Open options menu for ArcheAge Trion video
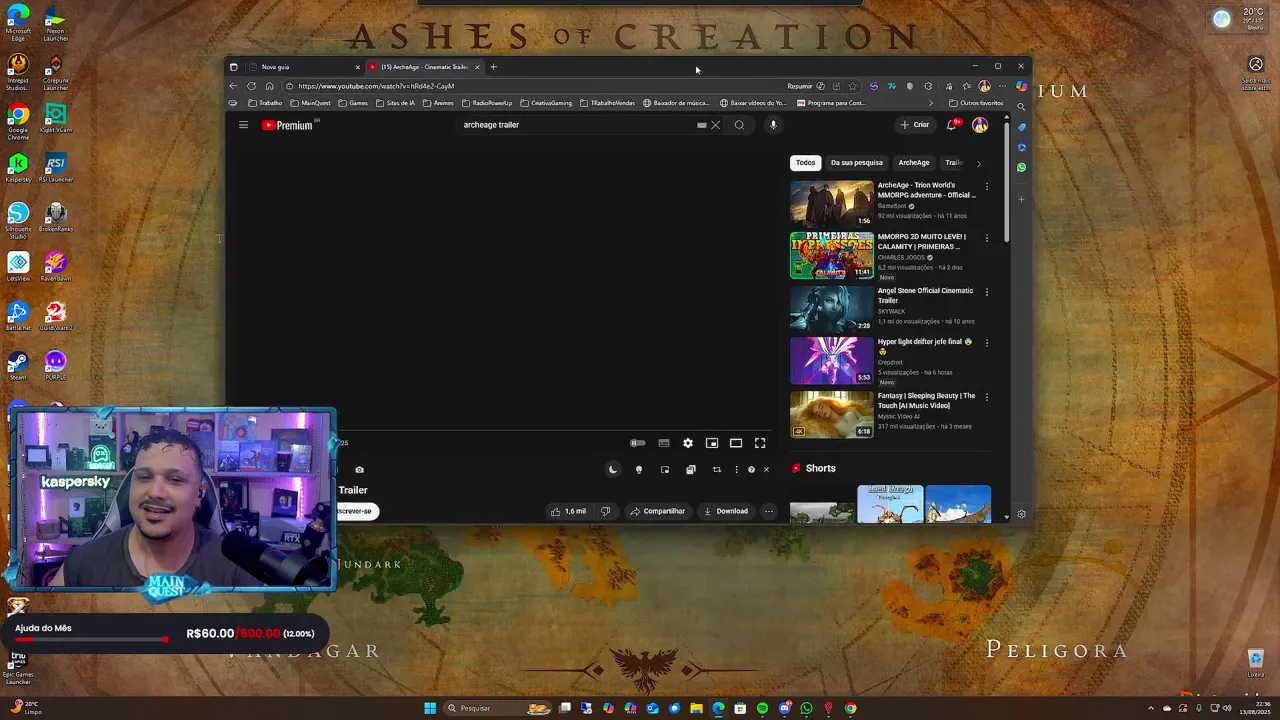Screen dimensions: 1280x720 pyautogui.click(x=987, y=186)
